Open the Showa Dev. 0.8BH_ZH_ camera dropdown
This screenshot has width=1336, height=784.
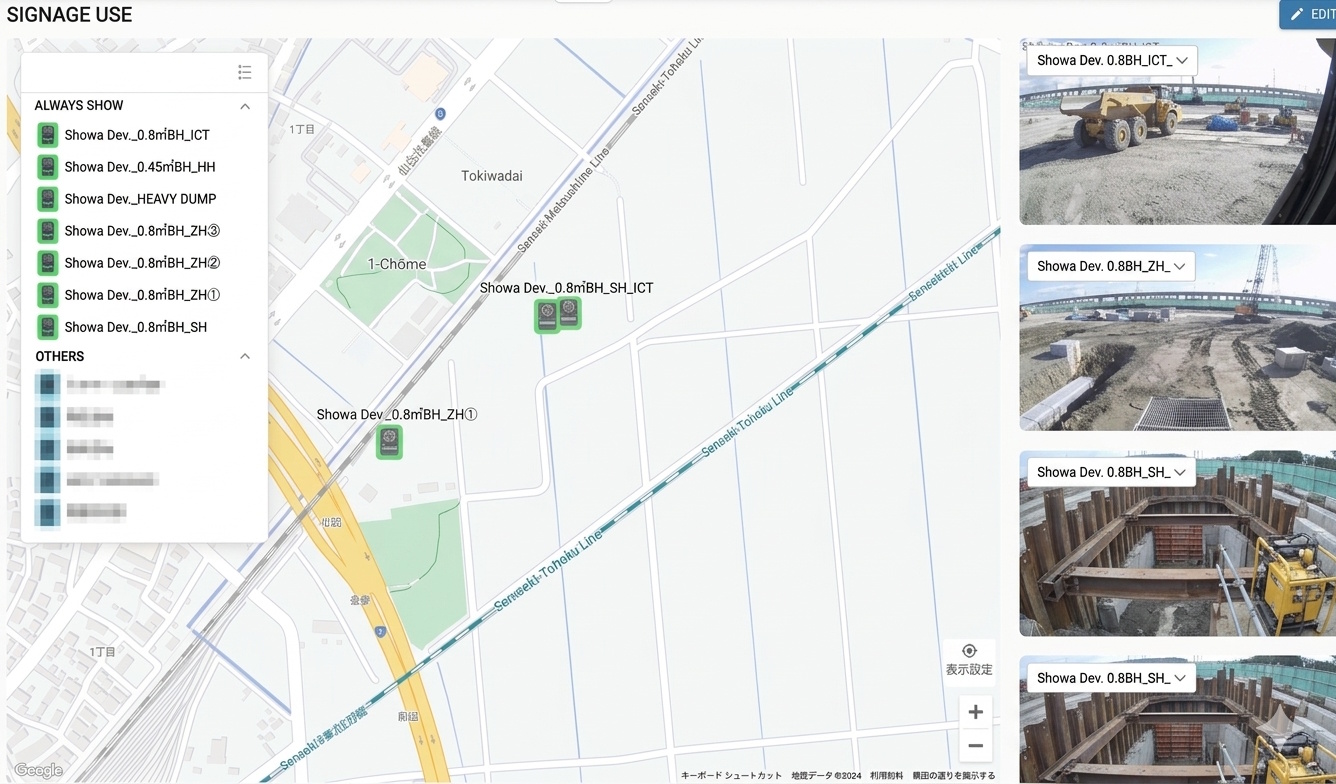click(1111, 266)
